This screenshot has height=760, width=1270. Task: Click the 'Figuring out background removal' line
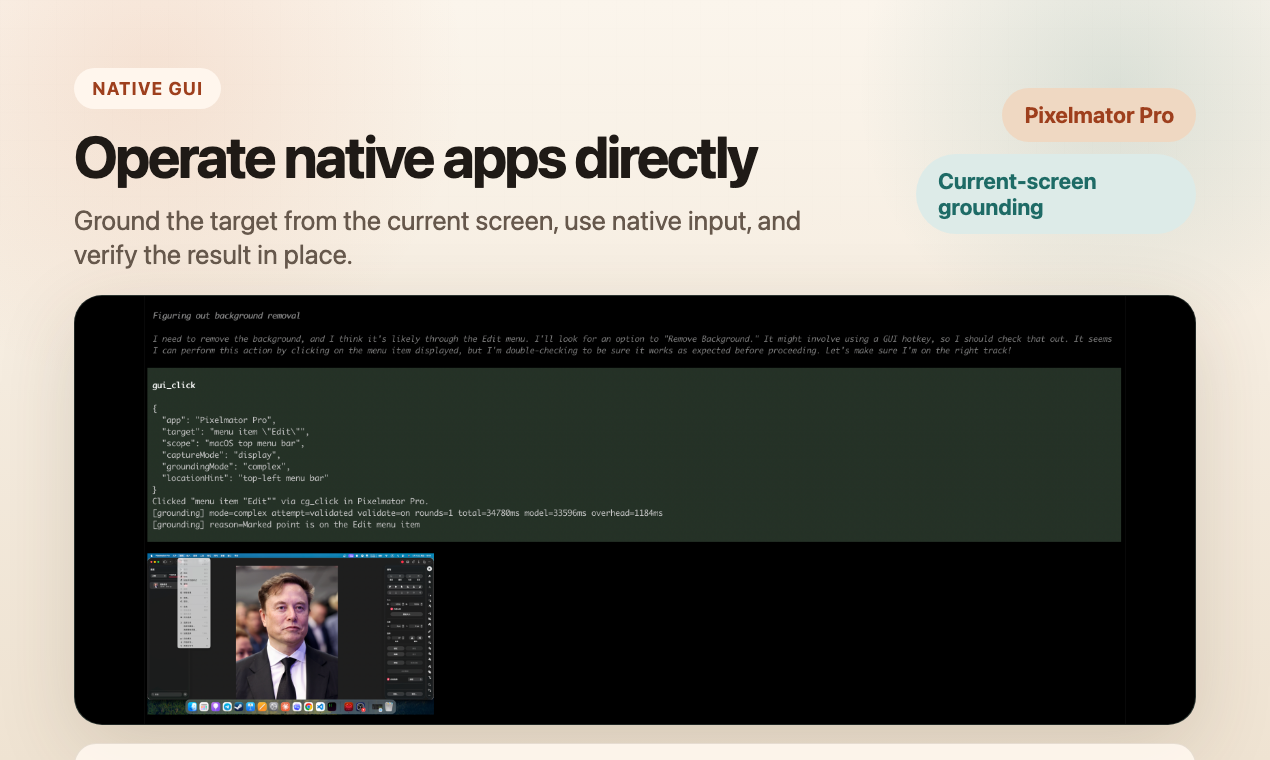click(226, 315)
